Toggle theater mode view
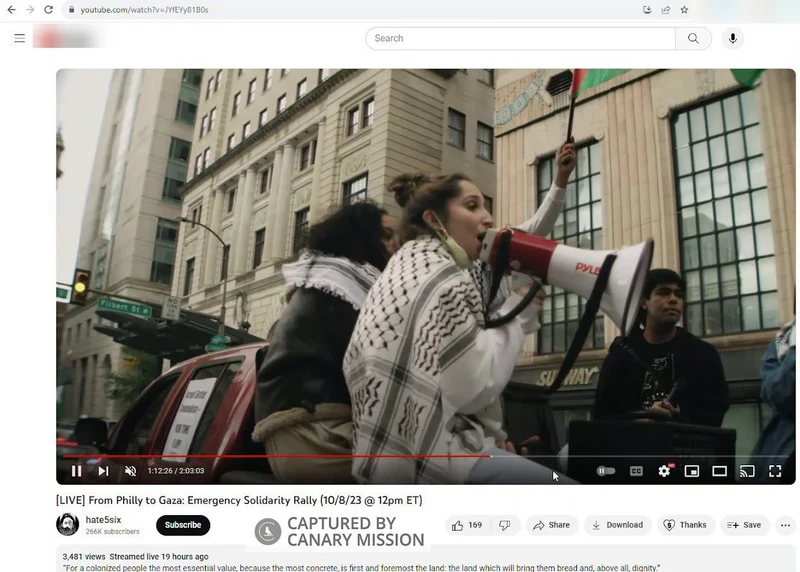Screen dimensions: 800x572 coord(719,471)
